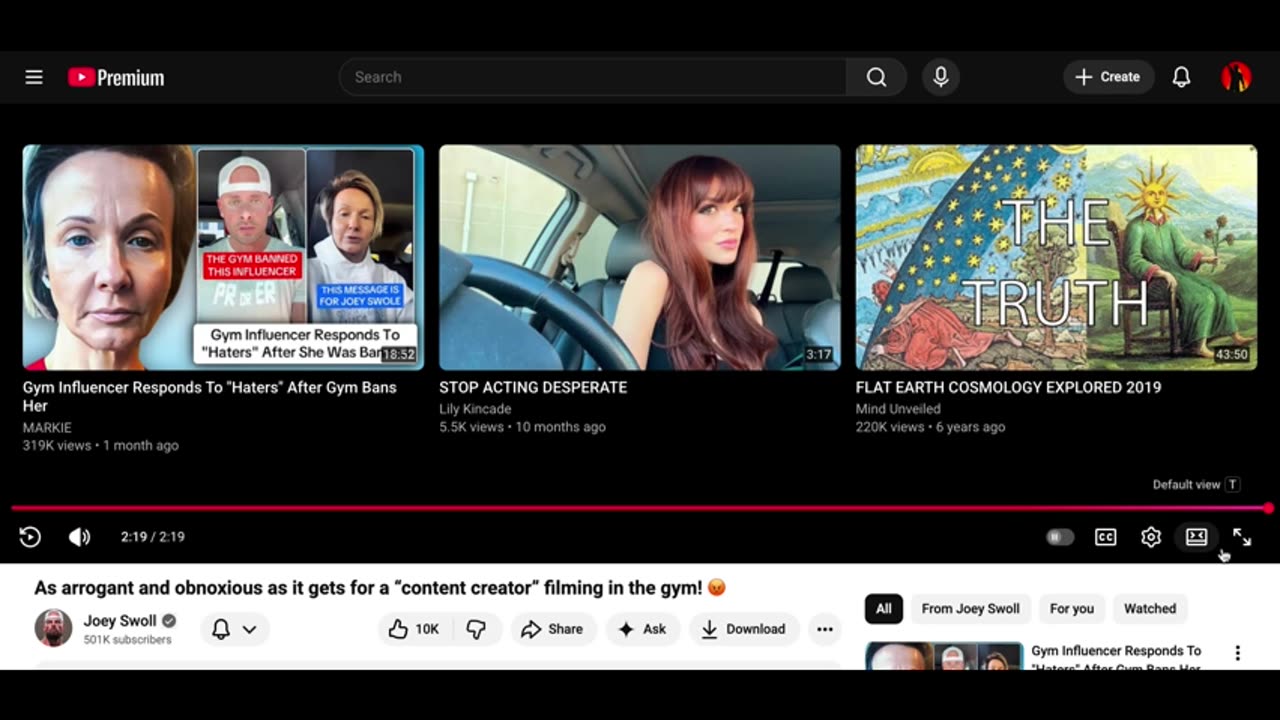Click the Download button
The height and width of the screenshot is (720, 1280).
tap(743, 629)
